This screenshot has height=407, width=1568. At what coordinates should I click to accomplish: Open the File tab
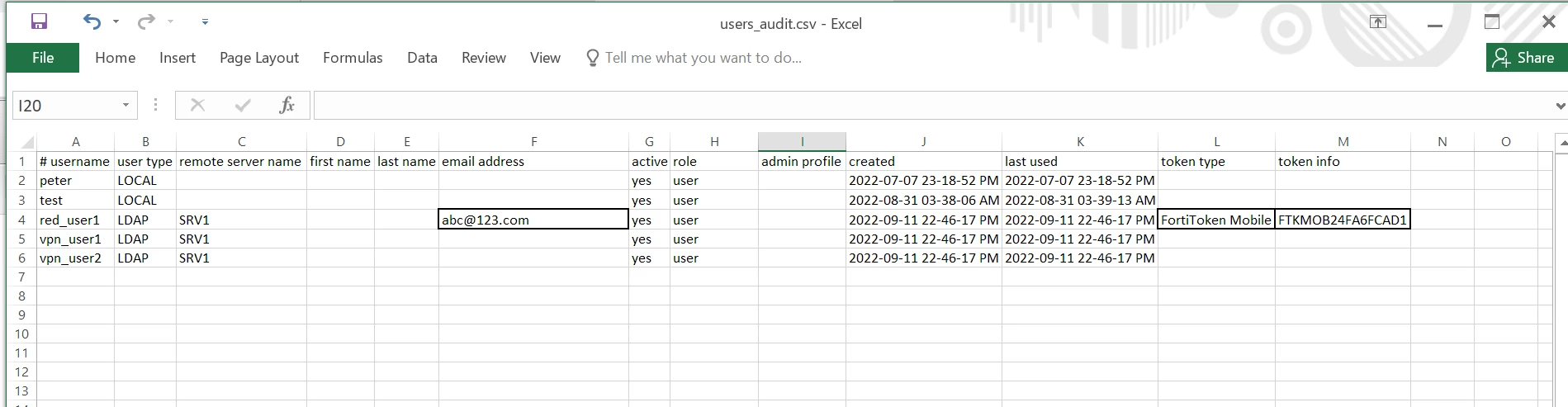(43, 58)
